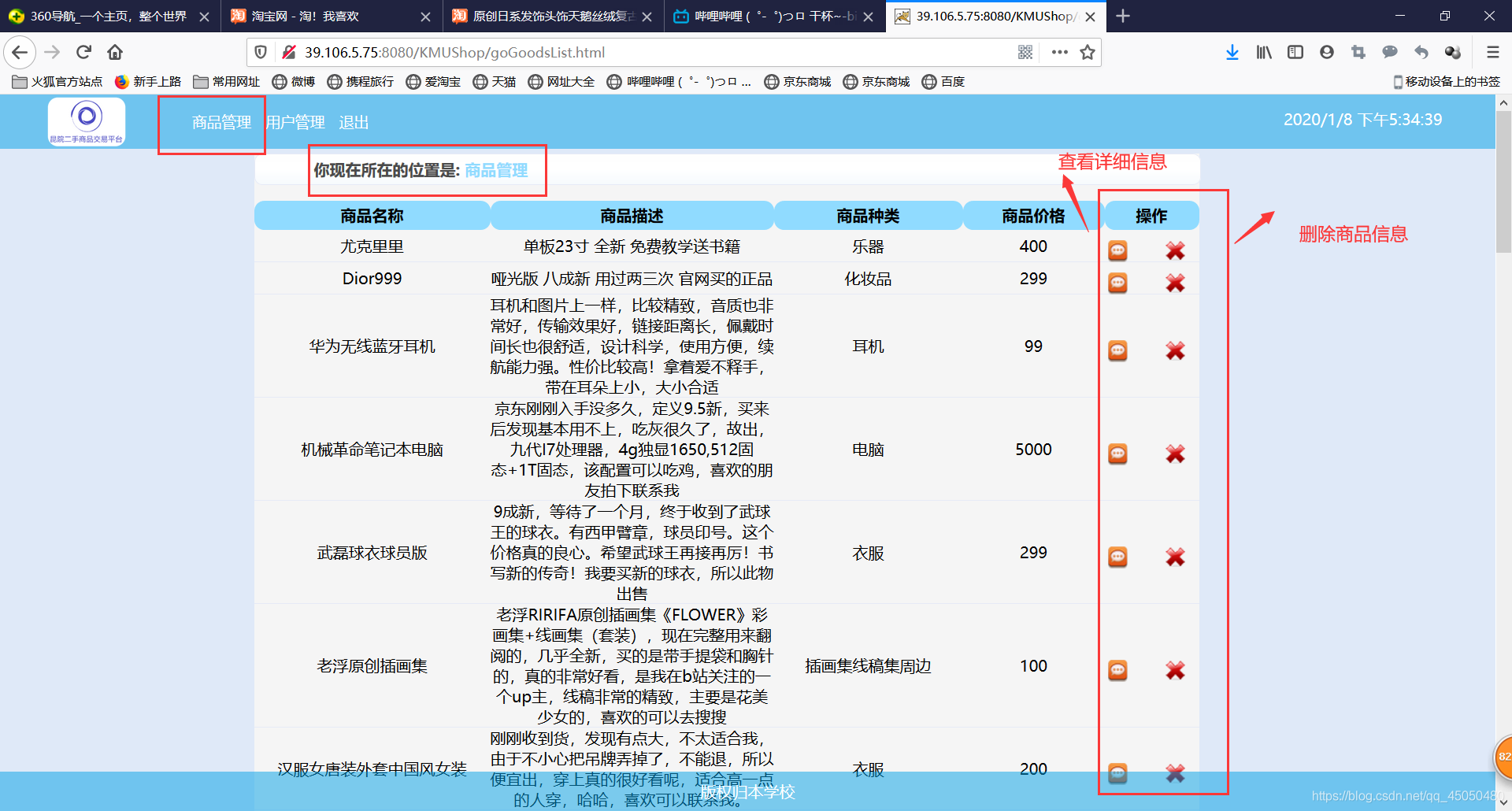Close the 39.106.5.75 KMUShop tab
The image size is (1512, 811).
coord(1090,17)
